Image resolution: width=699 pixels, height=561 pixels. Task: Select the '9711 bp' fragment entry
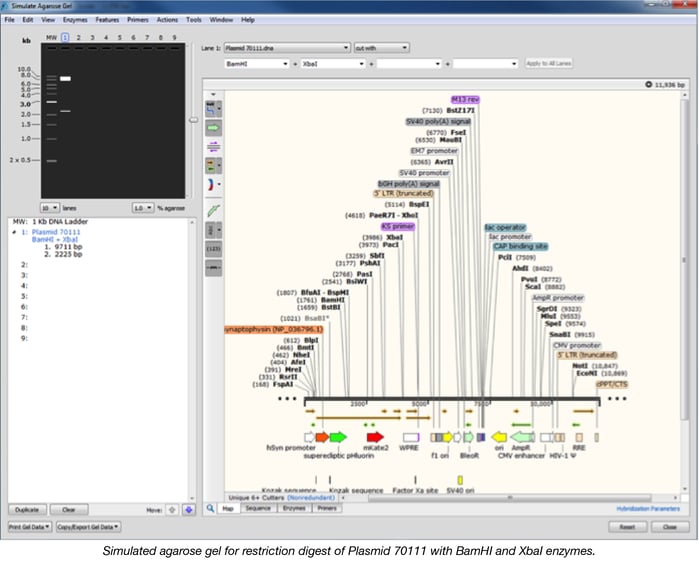pos(63,247)
